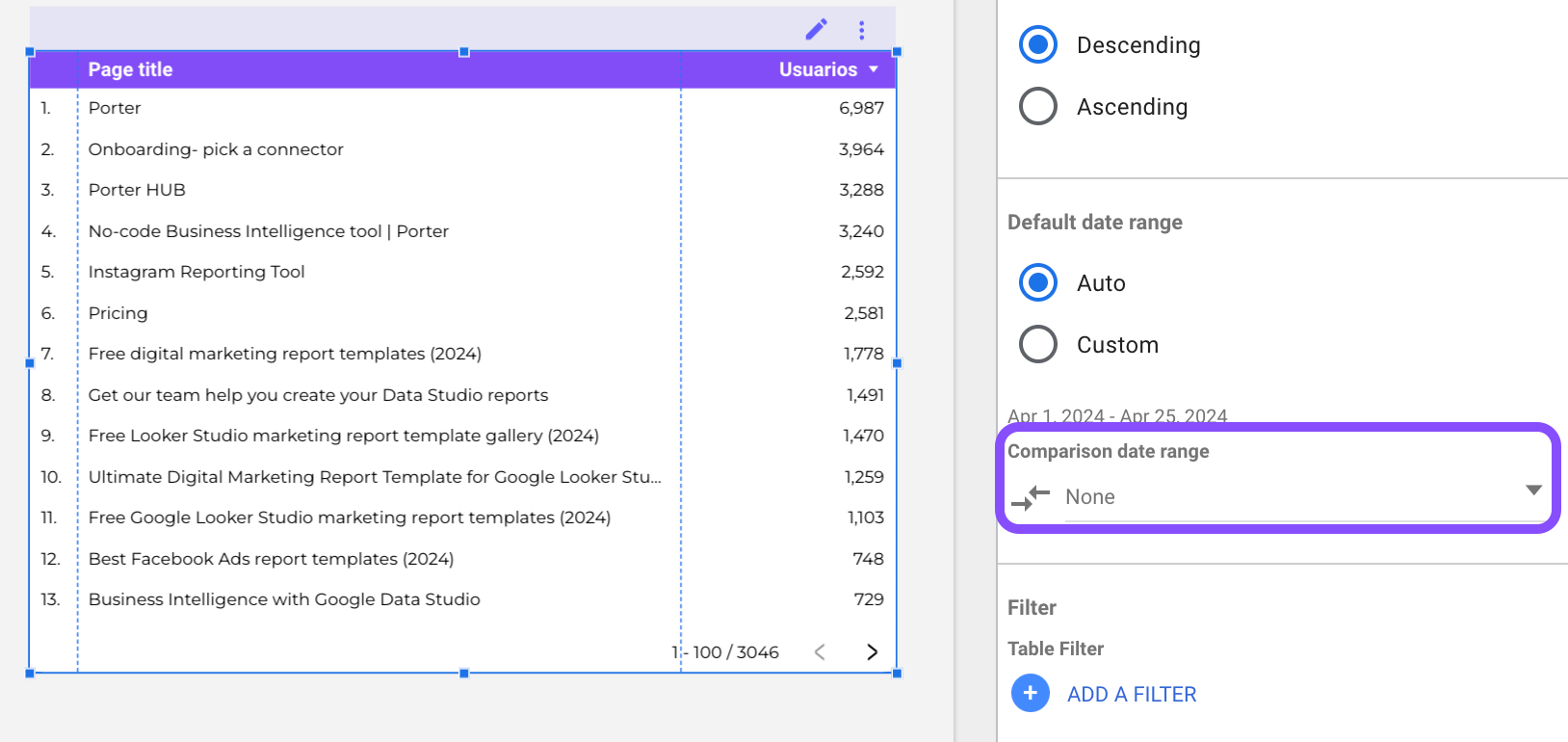Select Descending sort order

pos(1038,44)
